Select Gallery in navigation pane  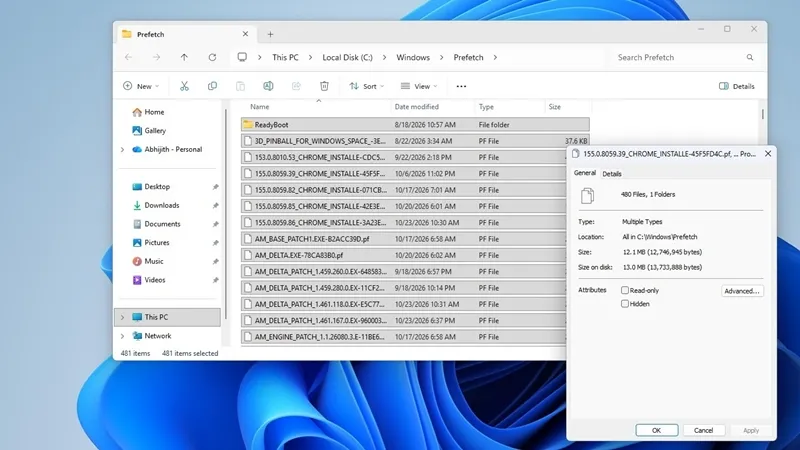(x=155, y=131)
